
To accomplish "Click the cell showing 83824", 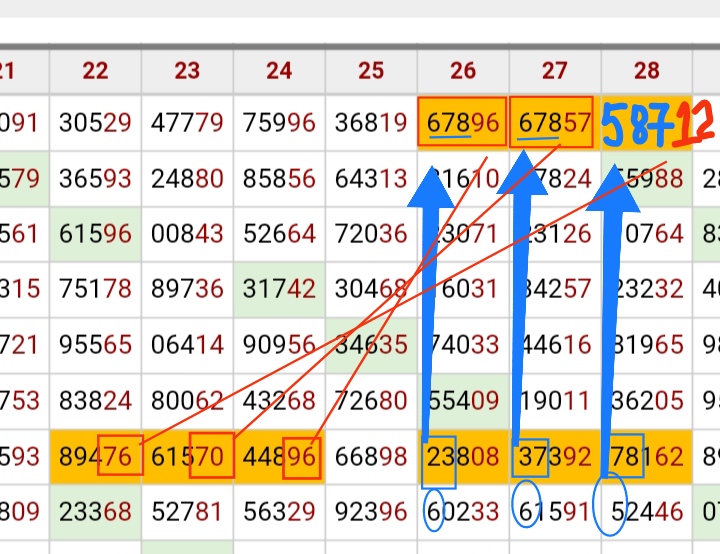I will 96,401.
